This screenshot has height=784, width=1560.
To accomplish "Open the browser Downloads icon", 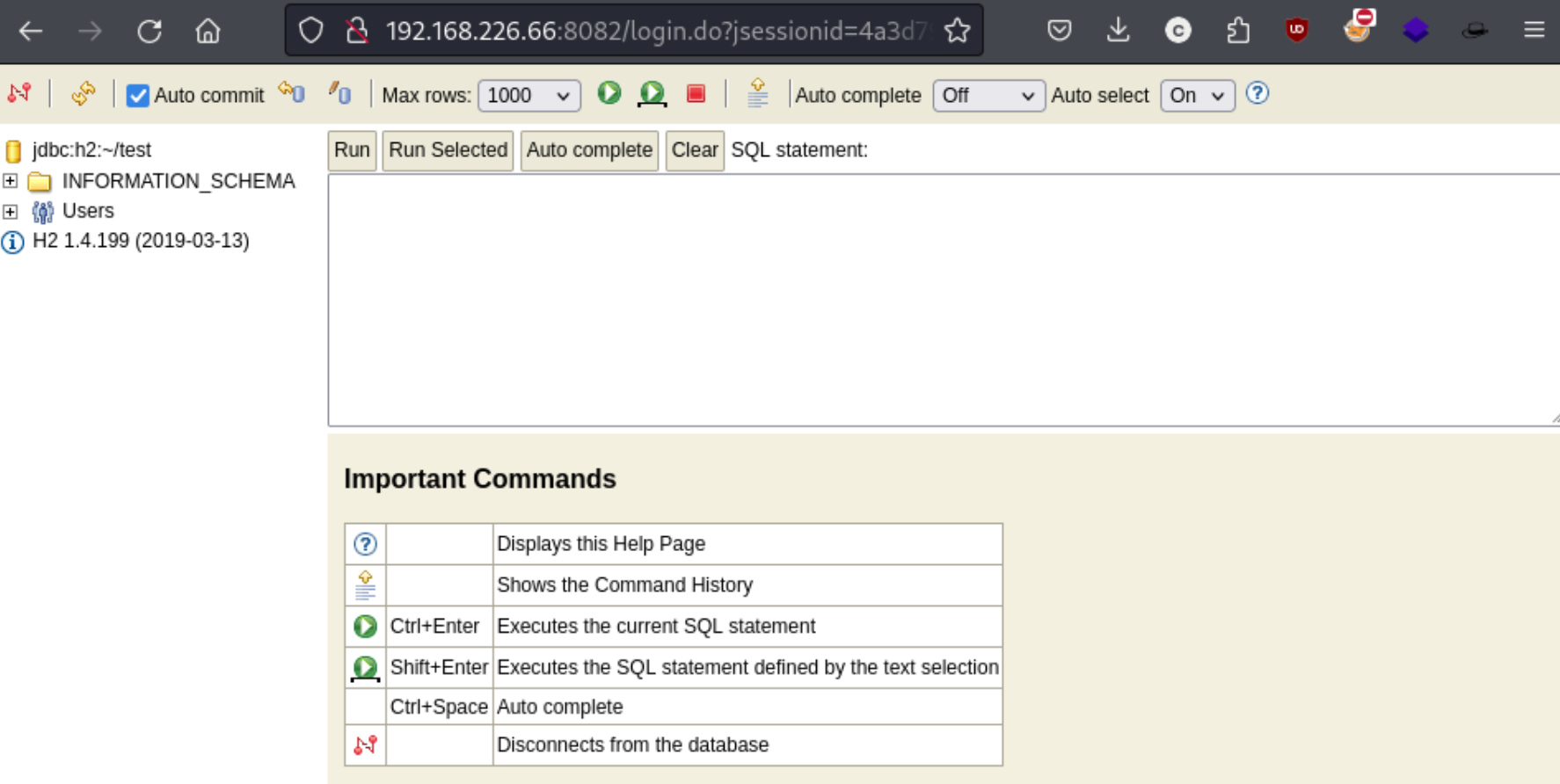I will (x=1118, y=32).
